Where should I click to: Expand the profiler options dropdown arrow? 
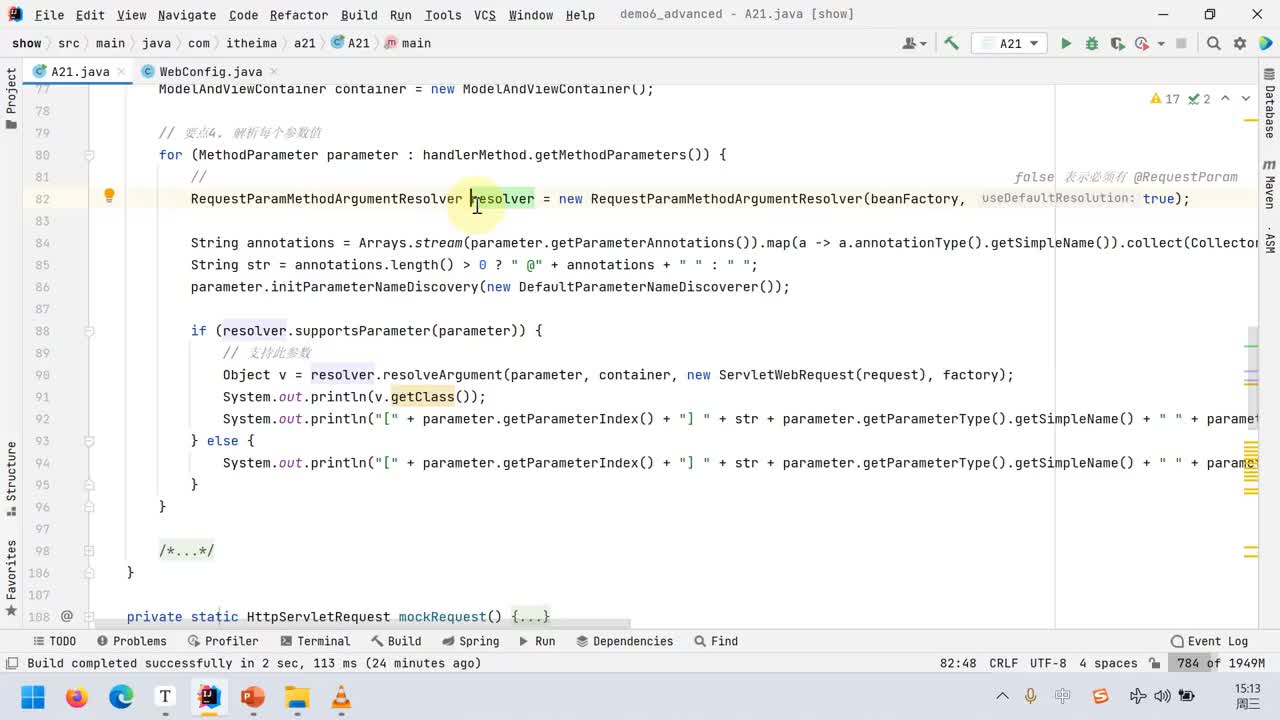pyautogui.click(x=1161, y=43)
